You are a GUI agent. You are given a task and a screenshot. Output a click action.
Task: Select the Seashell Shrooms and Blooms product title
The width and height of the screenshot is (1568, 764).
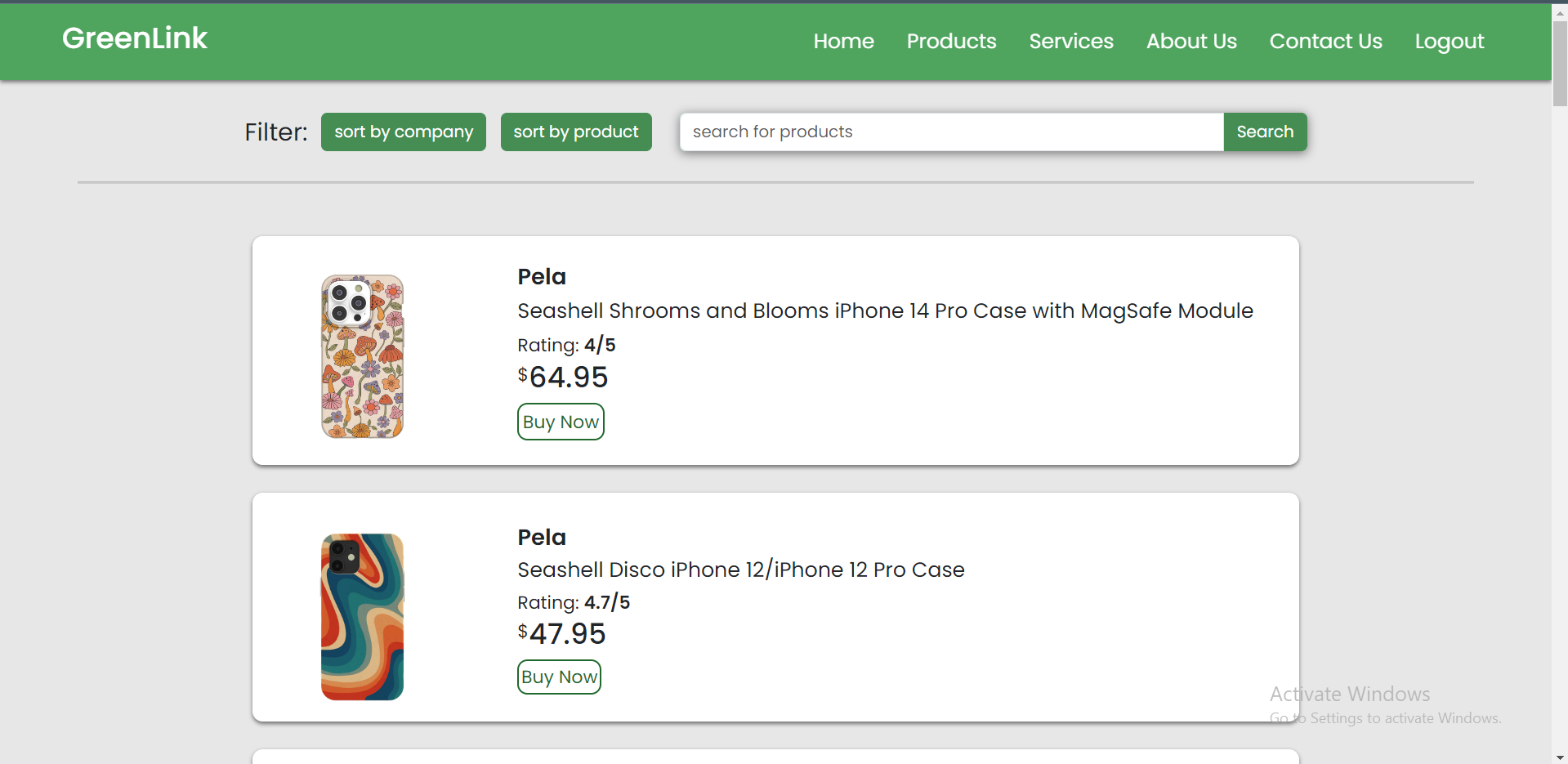(x=885, y=311)
